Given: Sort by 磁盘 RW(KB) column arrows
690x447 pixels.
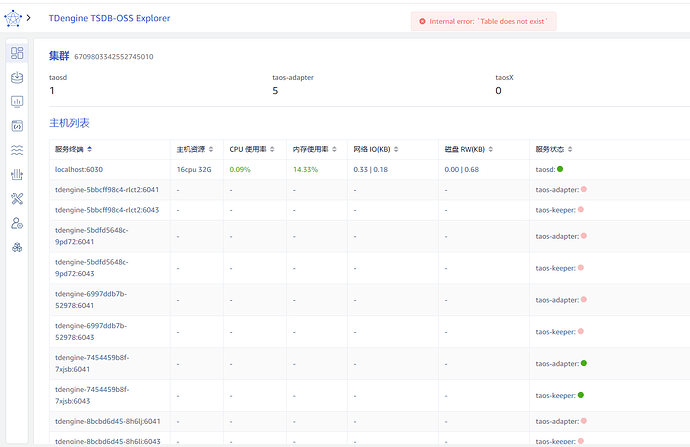Looking at the screenshot, I should 491,149.
